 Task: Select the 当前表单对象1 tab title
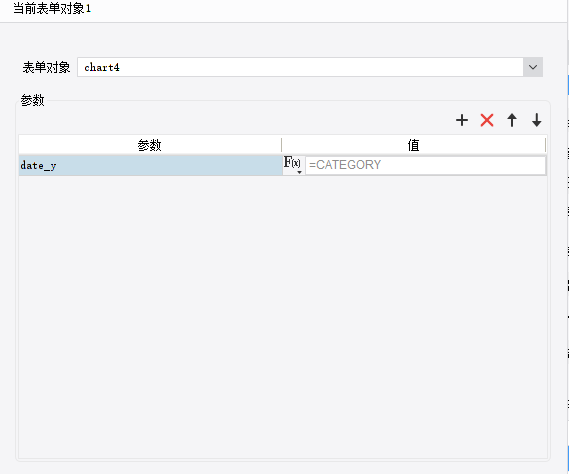[x=52, y=9]
